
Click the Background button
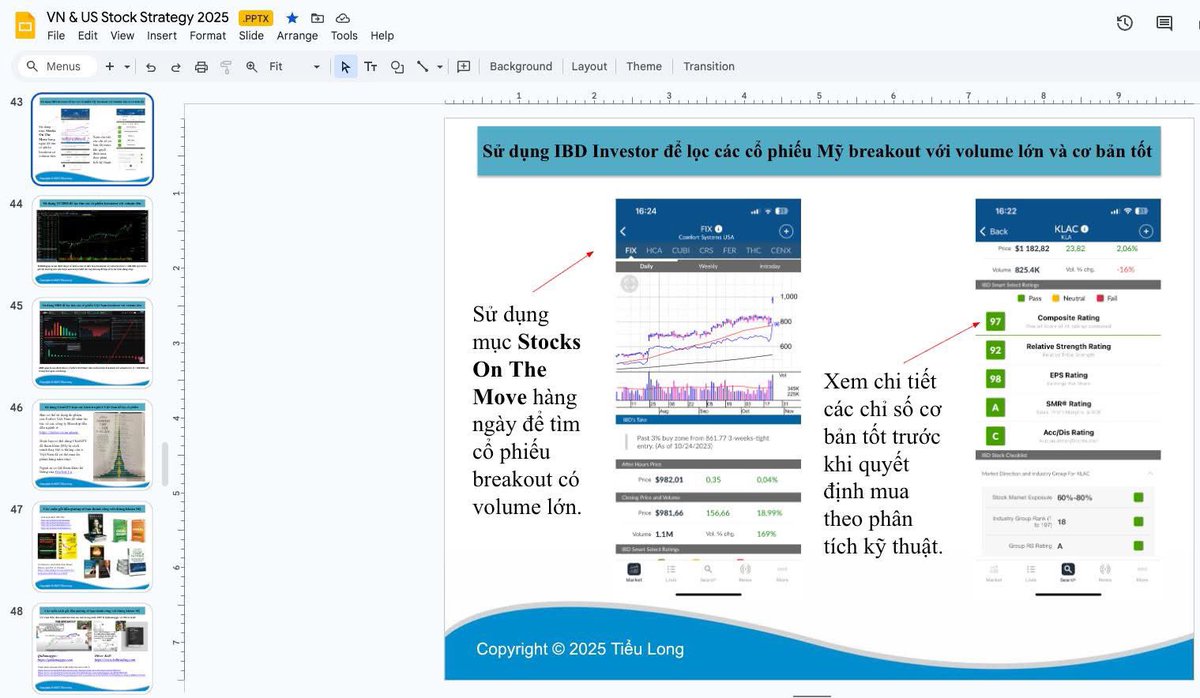(521, 67)
